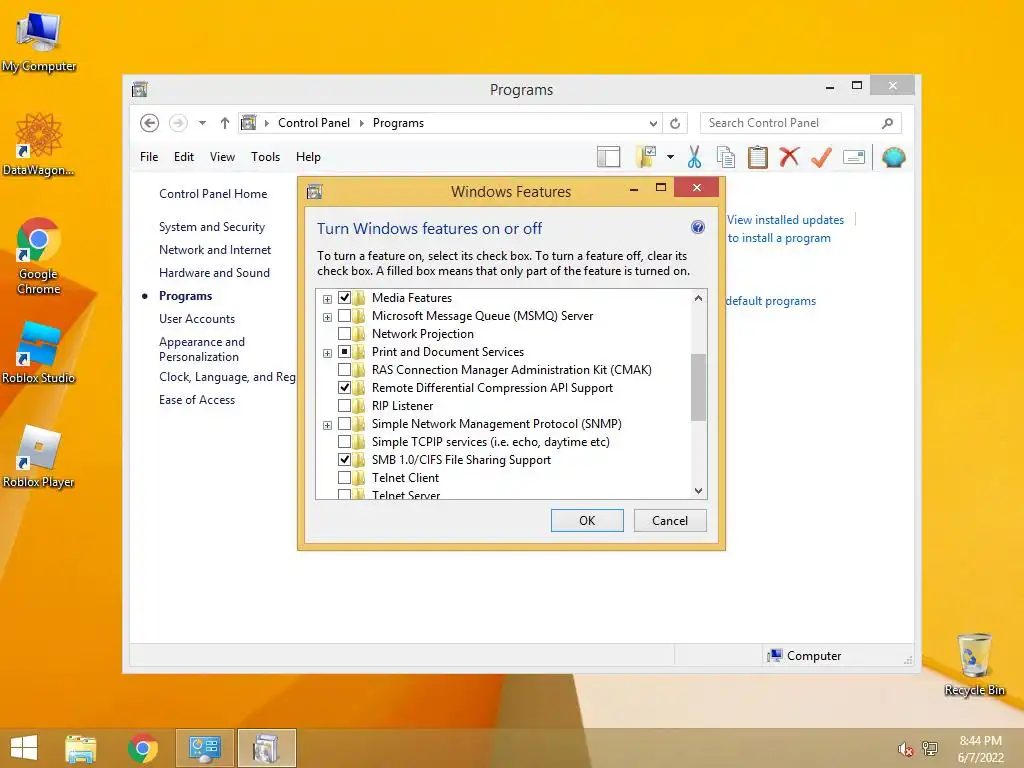Screen dimensions: 1024x768
Task: Open the View menu
Action: [222, 157]
